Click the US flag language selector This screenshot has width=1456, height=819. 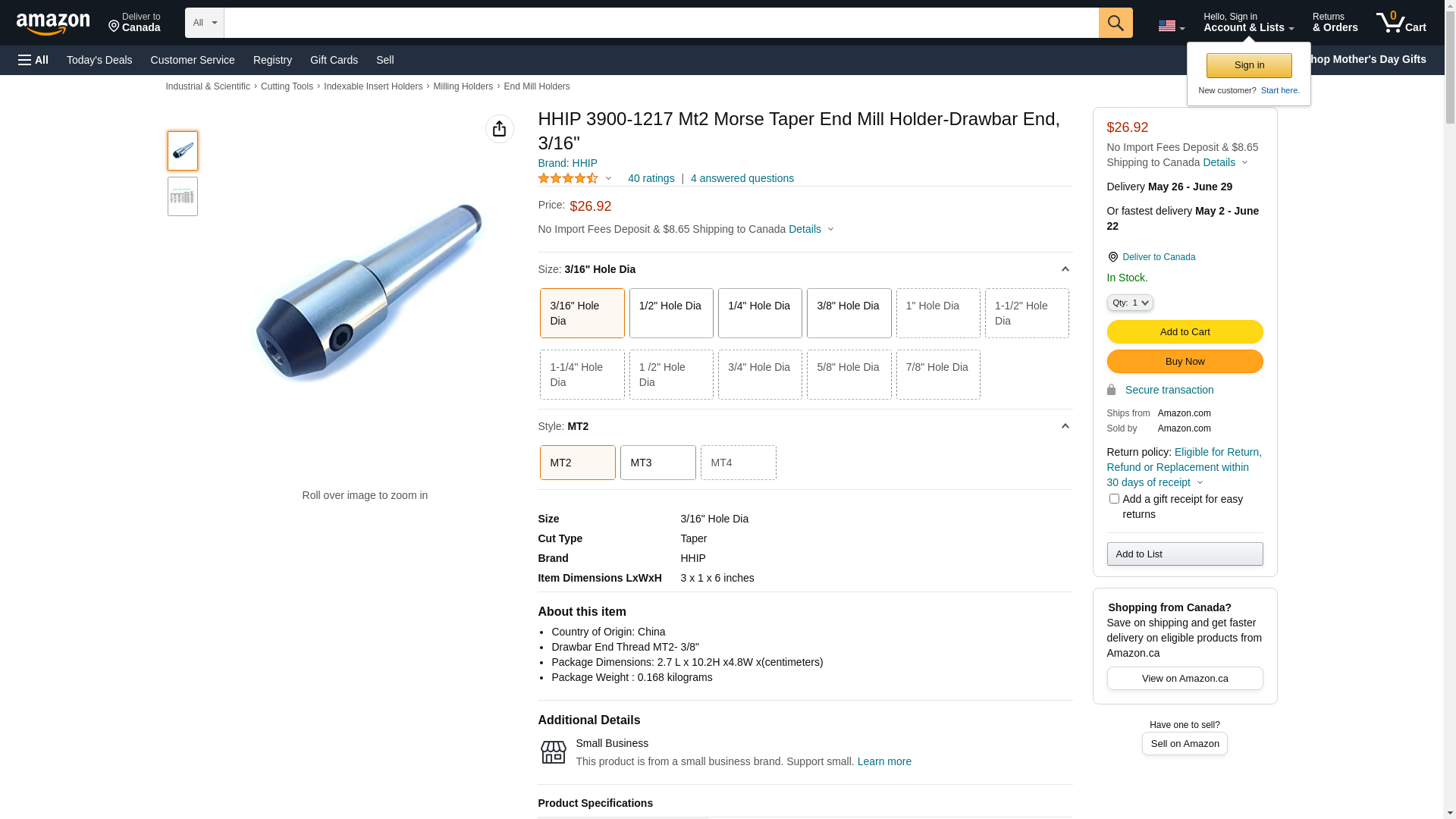point(1171,26)
